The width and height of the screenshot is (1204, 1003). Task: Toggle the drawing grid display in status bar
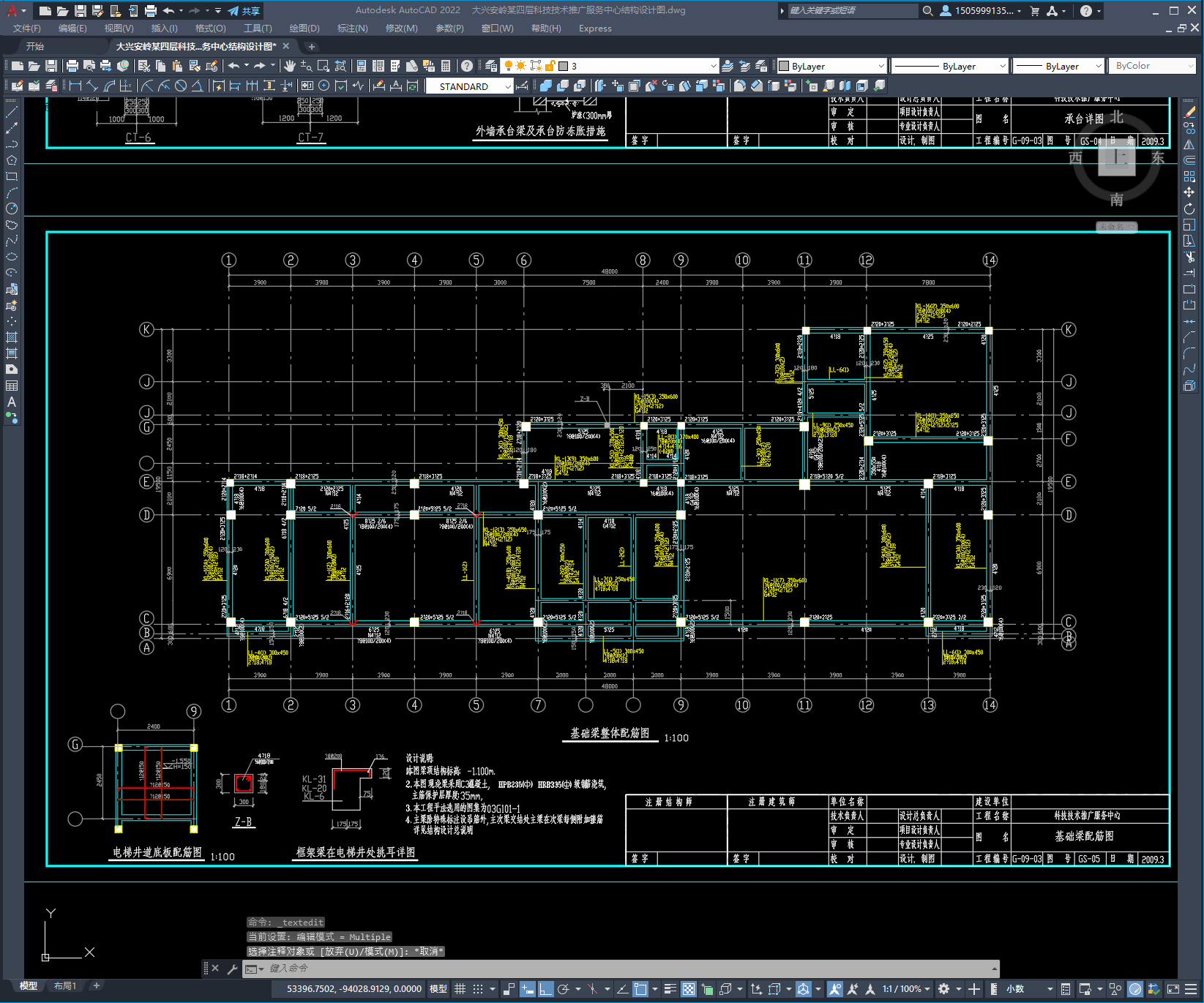point(460,989)
